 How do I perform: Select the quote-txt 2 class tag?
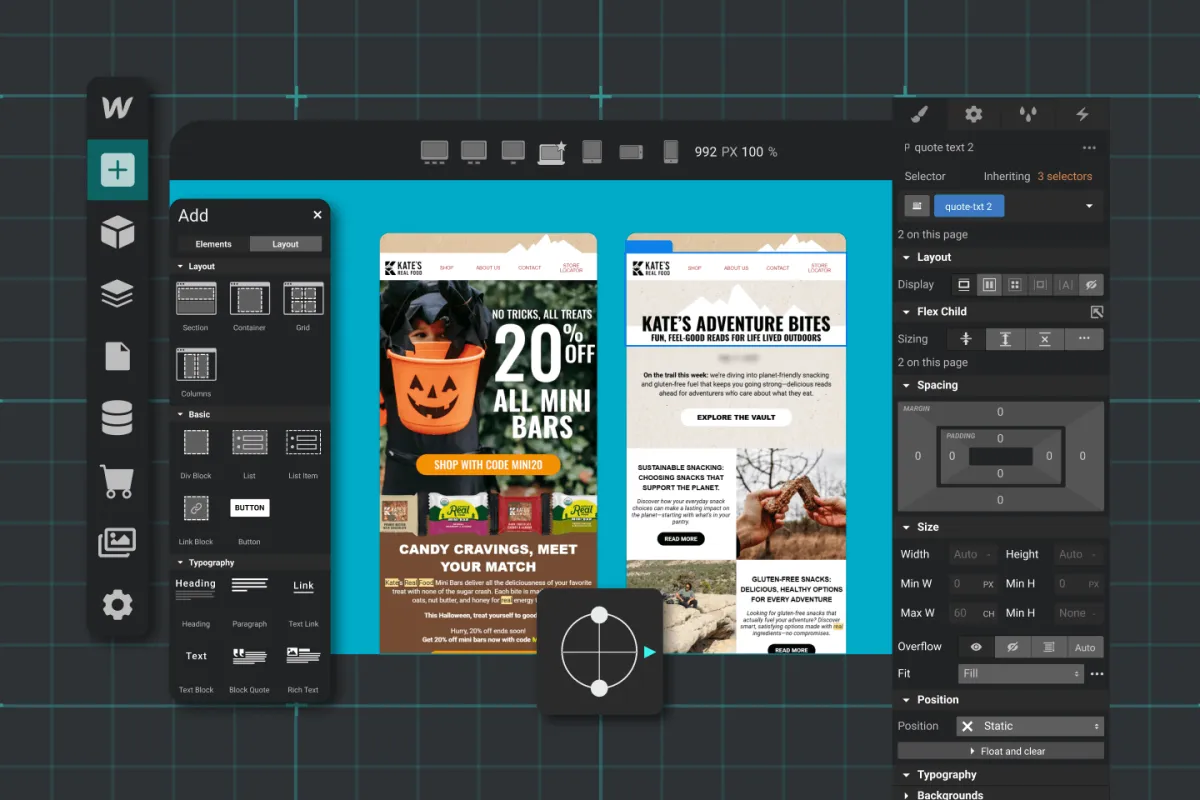pyautogui.click(x=969, y=206)
